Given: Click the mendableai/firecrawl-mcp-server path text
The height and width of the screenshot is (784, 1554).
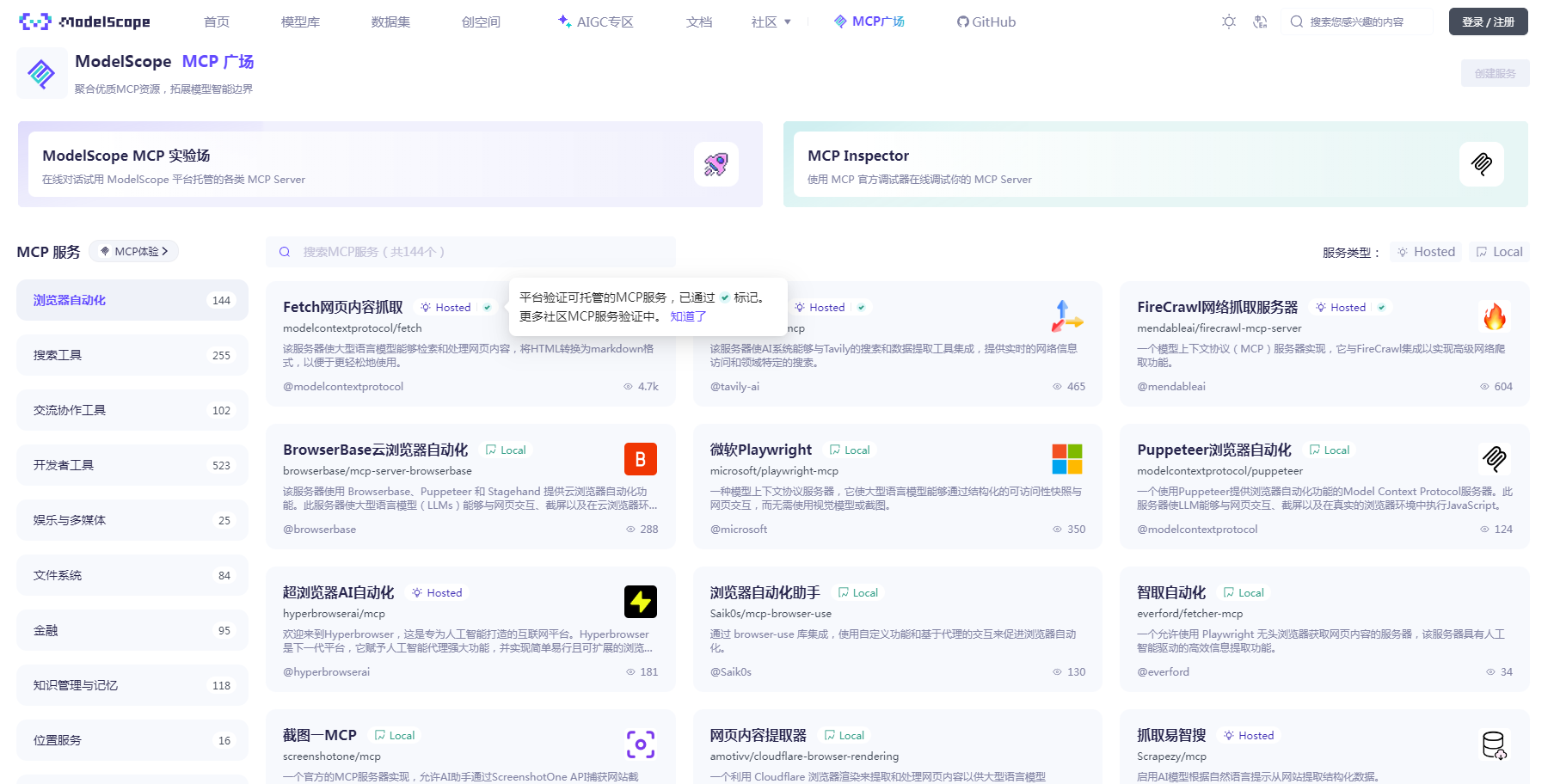Looking at the screenshot, I should tap(1219, 328).
